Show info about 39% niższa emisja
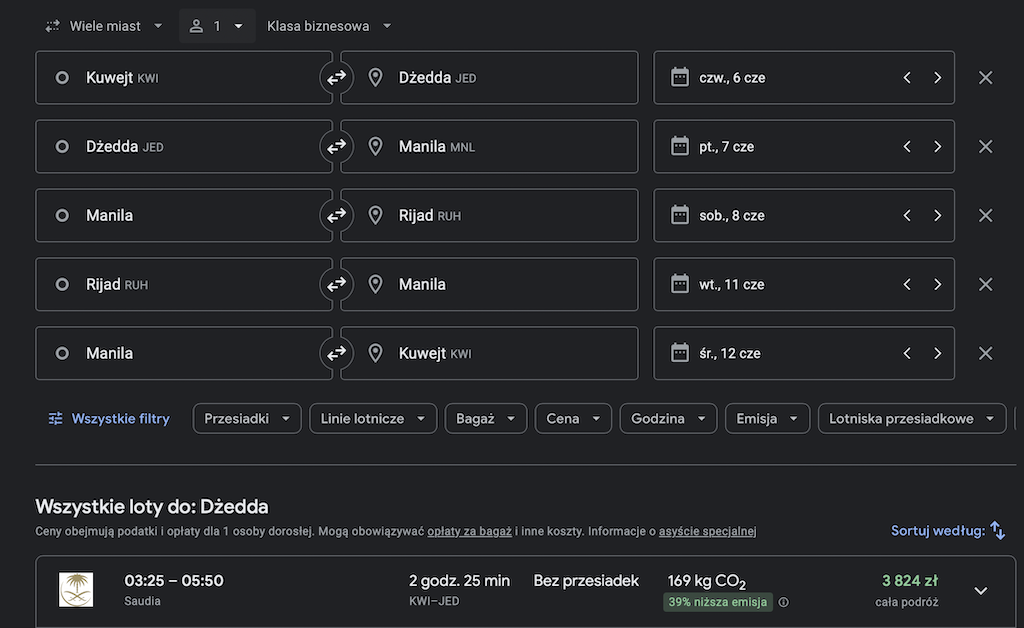 coord(784,602)
